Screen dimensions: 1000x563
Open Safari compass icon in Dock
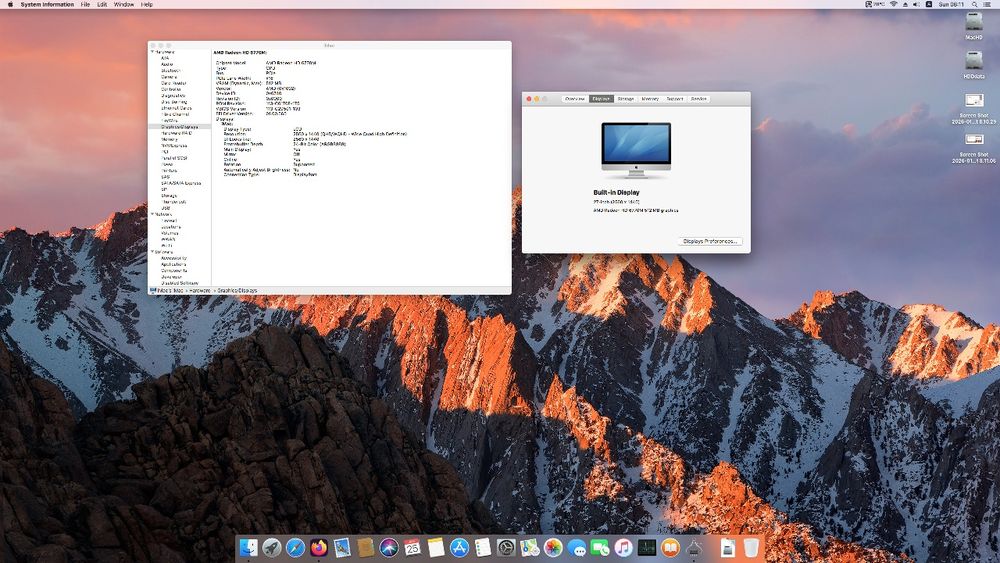click(295, 547)
